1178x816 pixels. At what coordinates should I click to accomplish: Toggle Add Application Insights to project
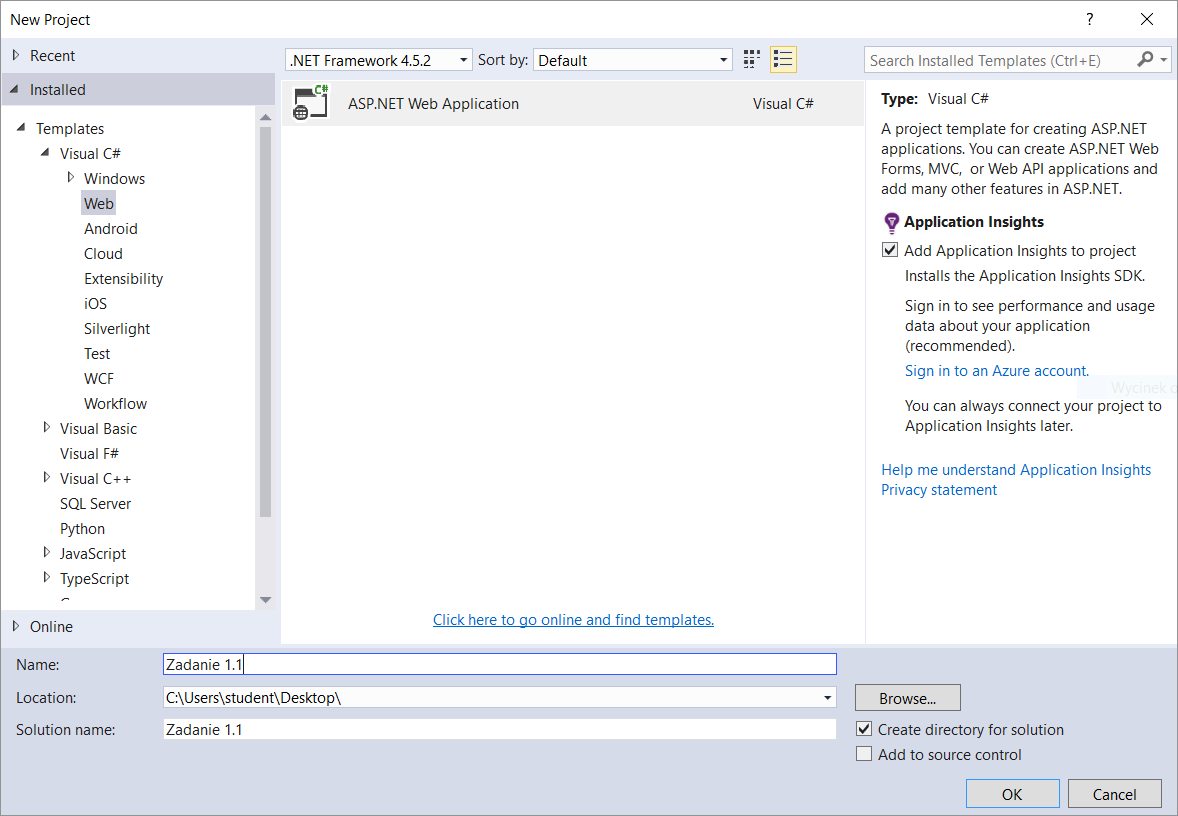890,249
